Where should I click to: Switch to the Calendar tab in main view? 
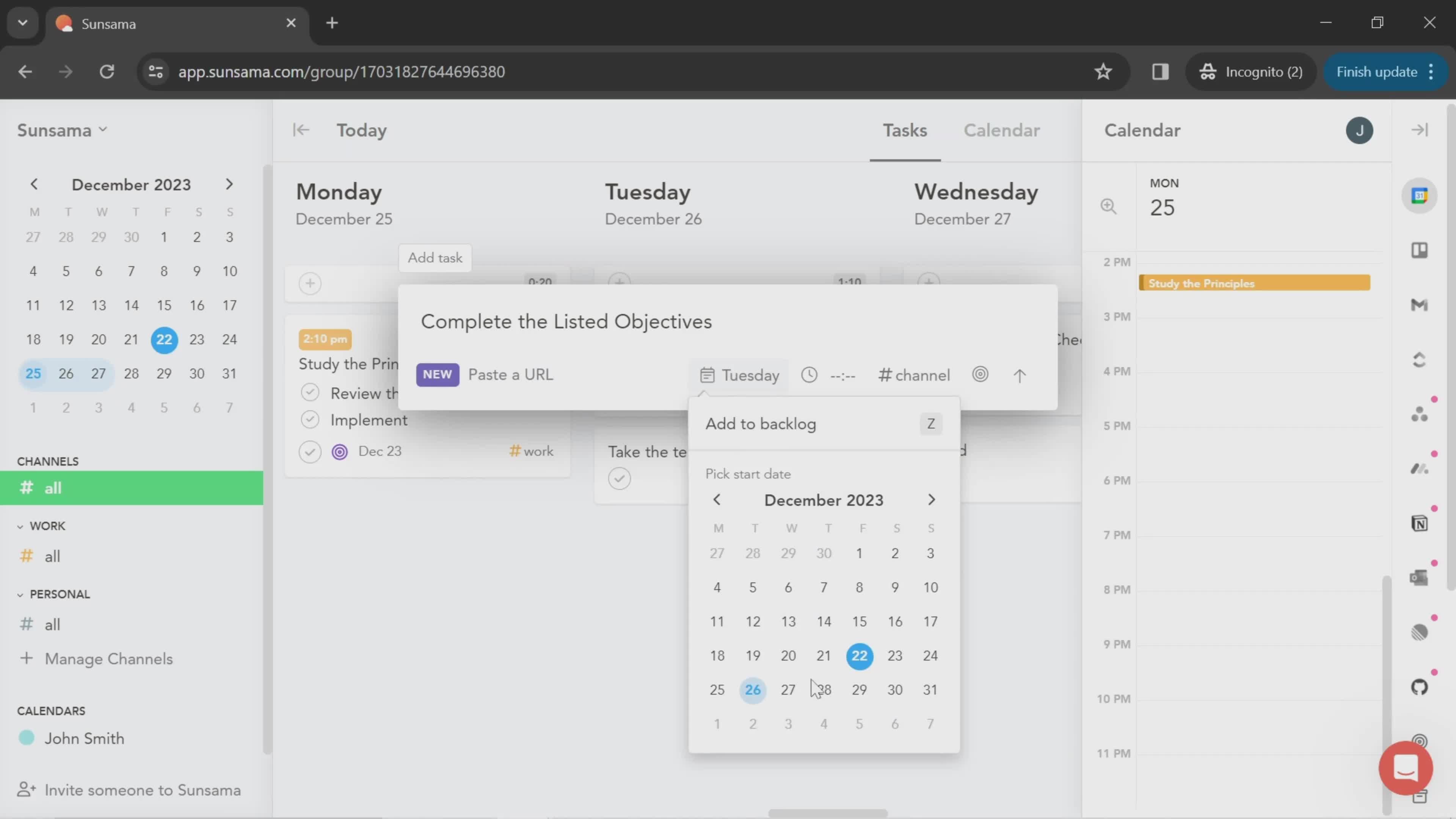tap(1001, 130)
